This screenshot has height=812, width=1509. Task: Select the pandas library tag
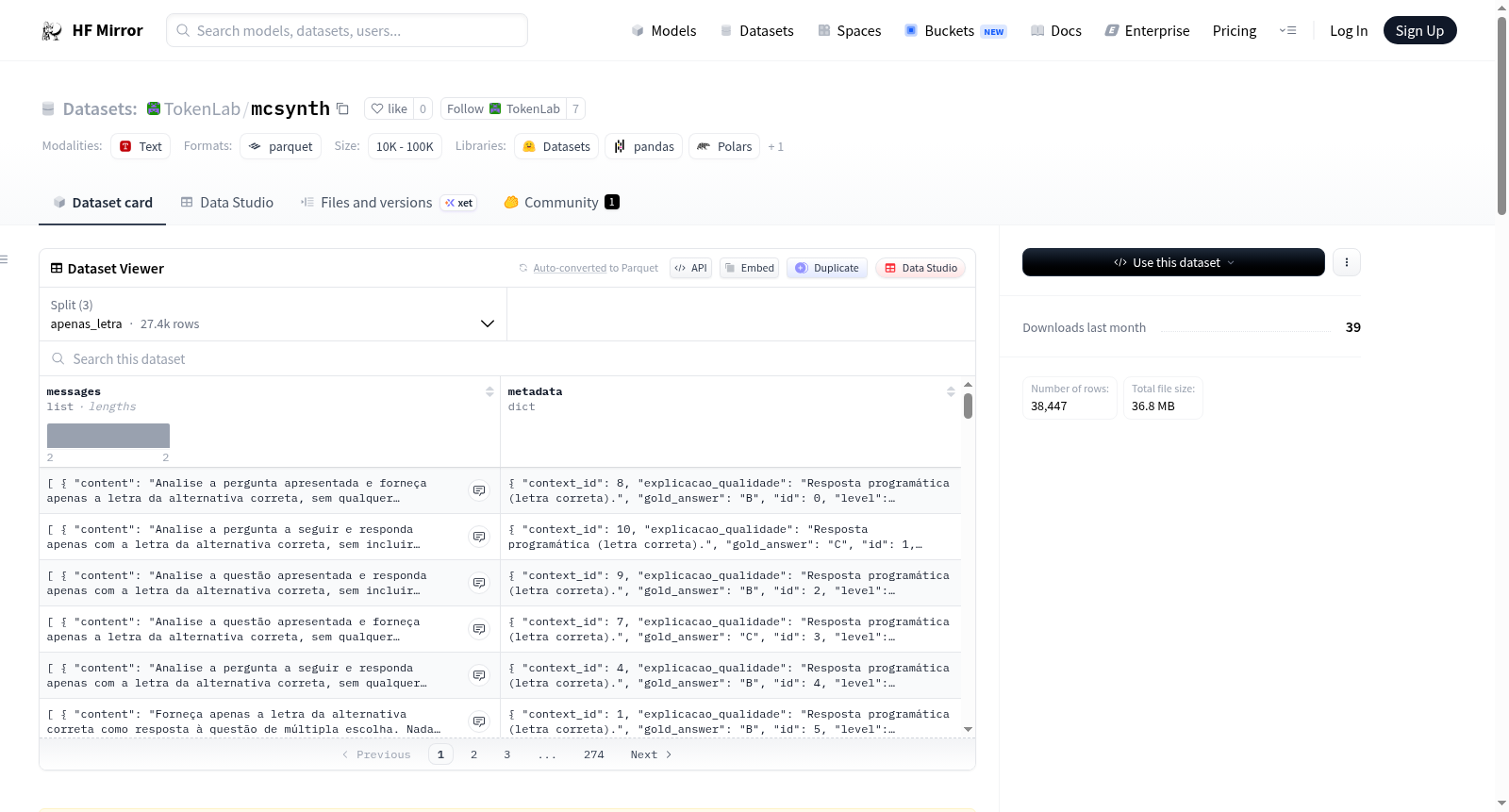click(x=644, y=146)
